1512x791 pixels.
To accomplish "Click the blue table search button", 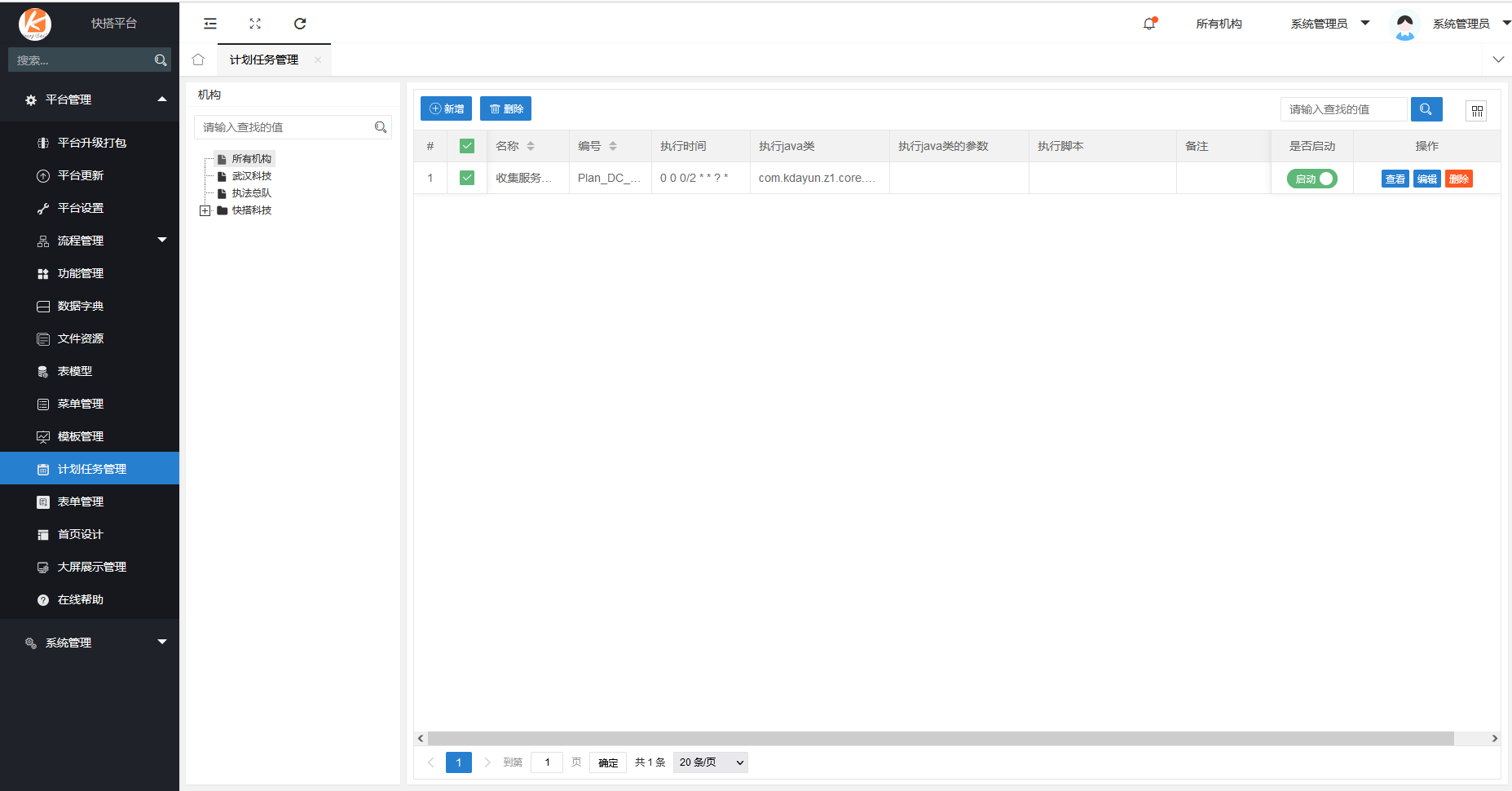I will [1426, 109].
